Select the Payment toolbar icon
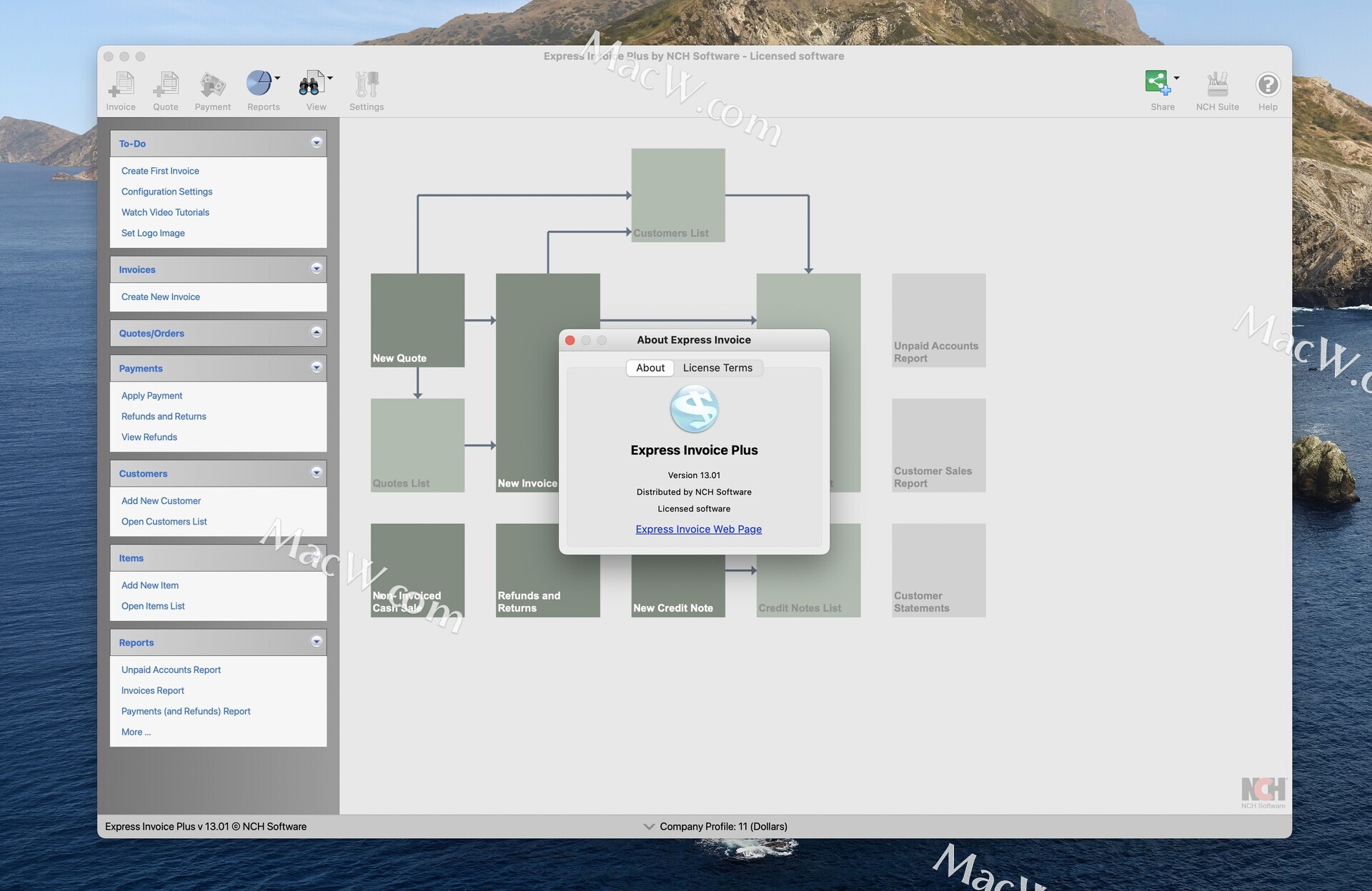The image size is (1372, 891). [213, 85]
